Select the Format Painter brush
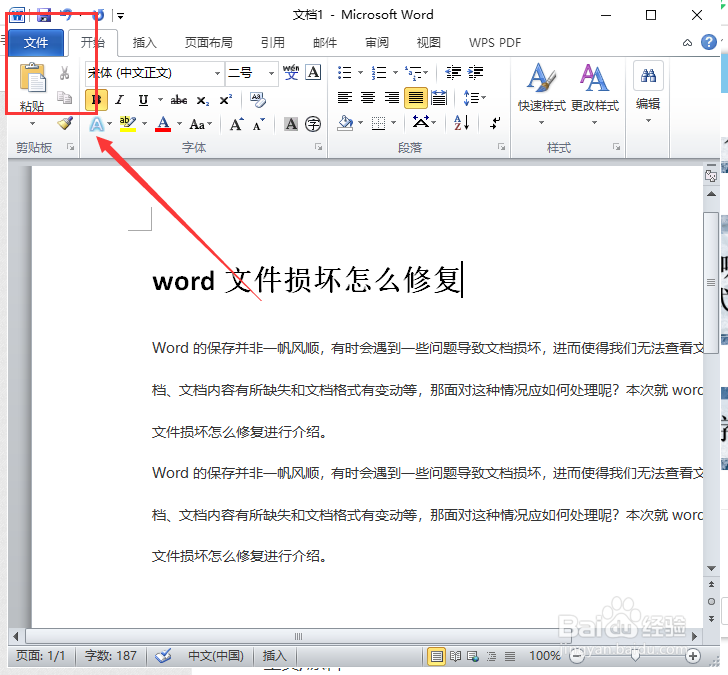This screenshot has height=675, width=728. (65, 123)
